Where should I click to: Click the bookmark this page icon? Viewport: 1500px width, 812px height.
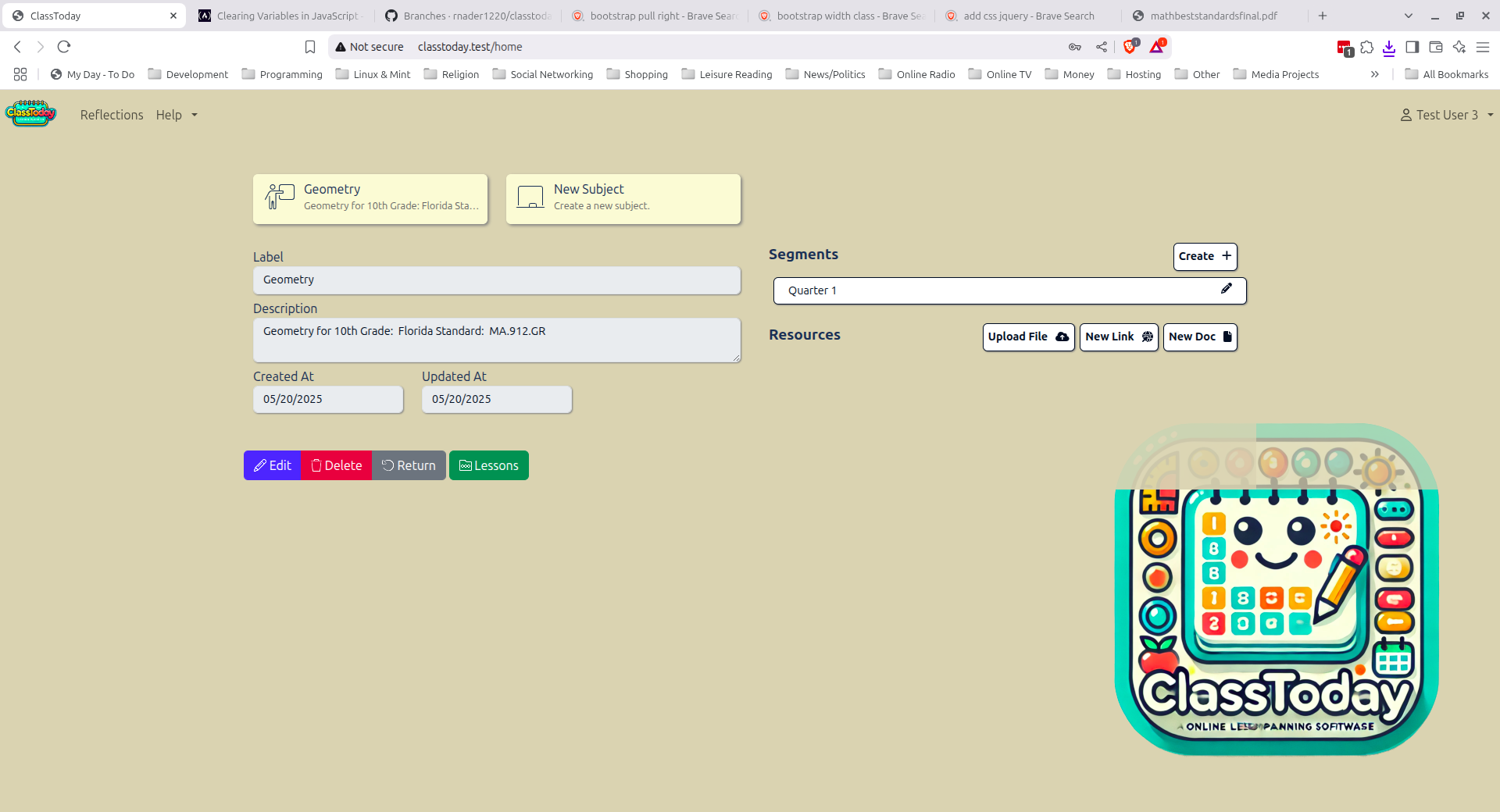pyautogui.click(x=310, y=47)
